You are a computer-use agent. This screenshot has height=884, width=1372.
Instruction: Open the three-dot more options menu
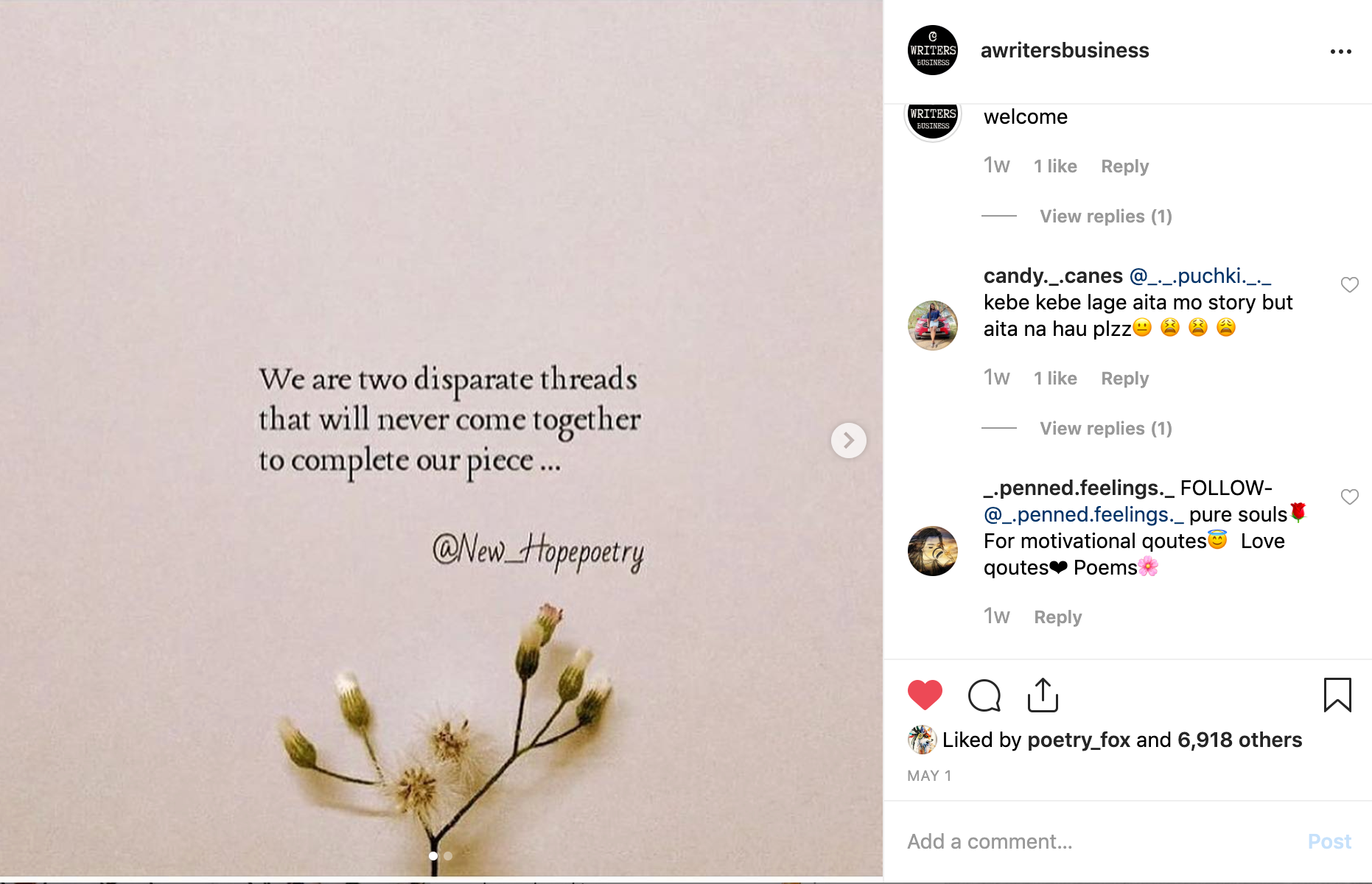point(1340,52)
